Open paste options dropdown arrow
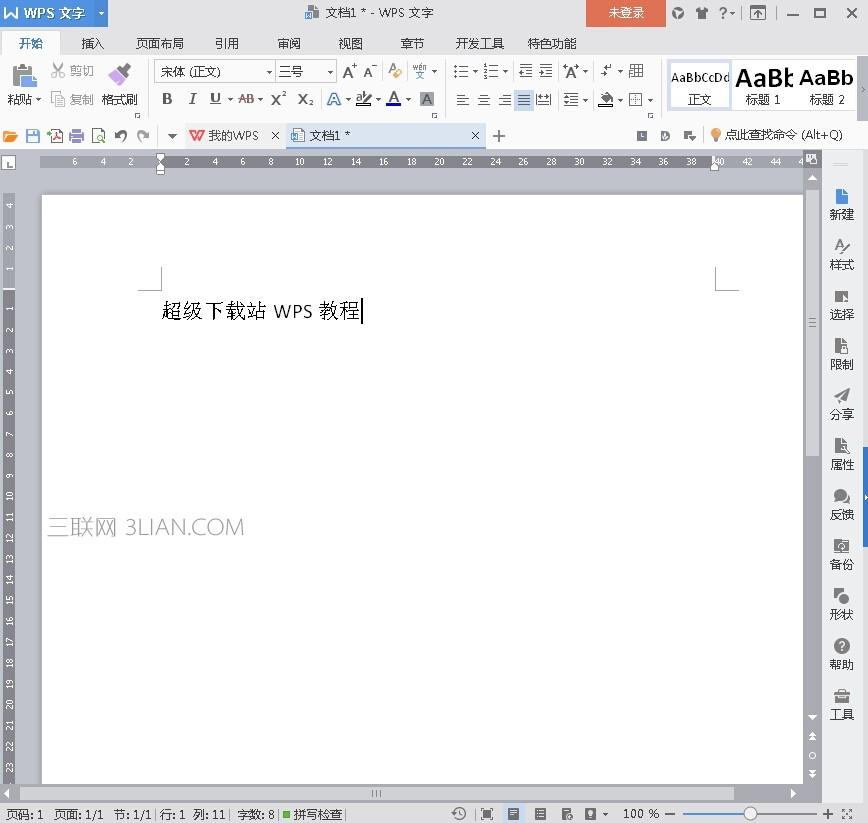 coord(38,100)
